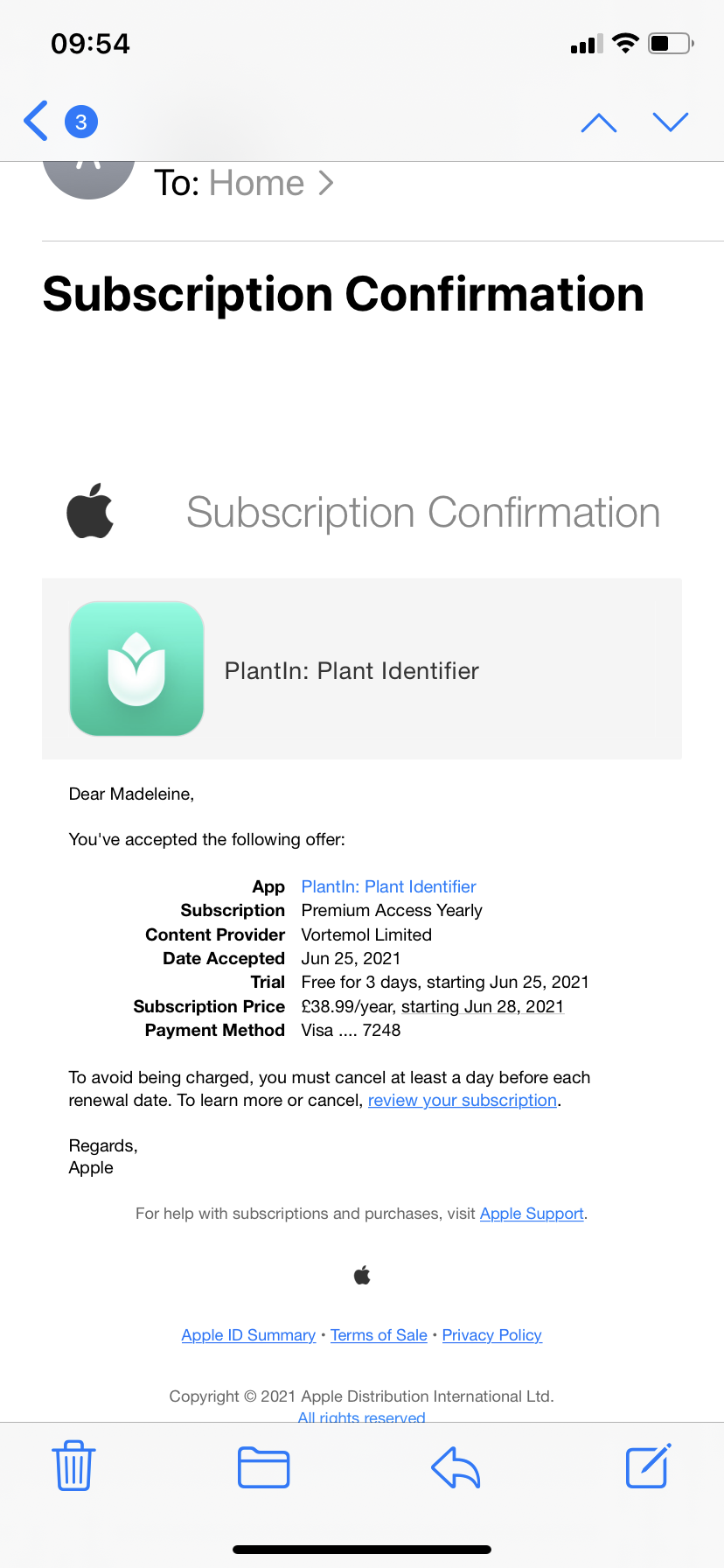Screen dimensions: 724x1568
Task: Open the Privacy Policy link
Action: (492, 1335)
